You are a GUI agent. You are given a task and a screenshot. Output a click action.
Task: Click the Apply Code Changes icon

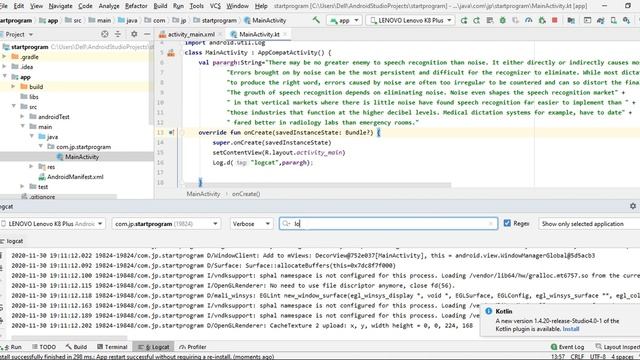(x=489, y=20)
